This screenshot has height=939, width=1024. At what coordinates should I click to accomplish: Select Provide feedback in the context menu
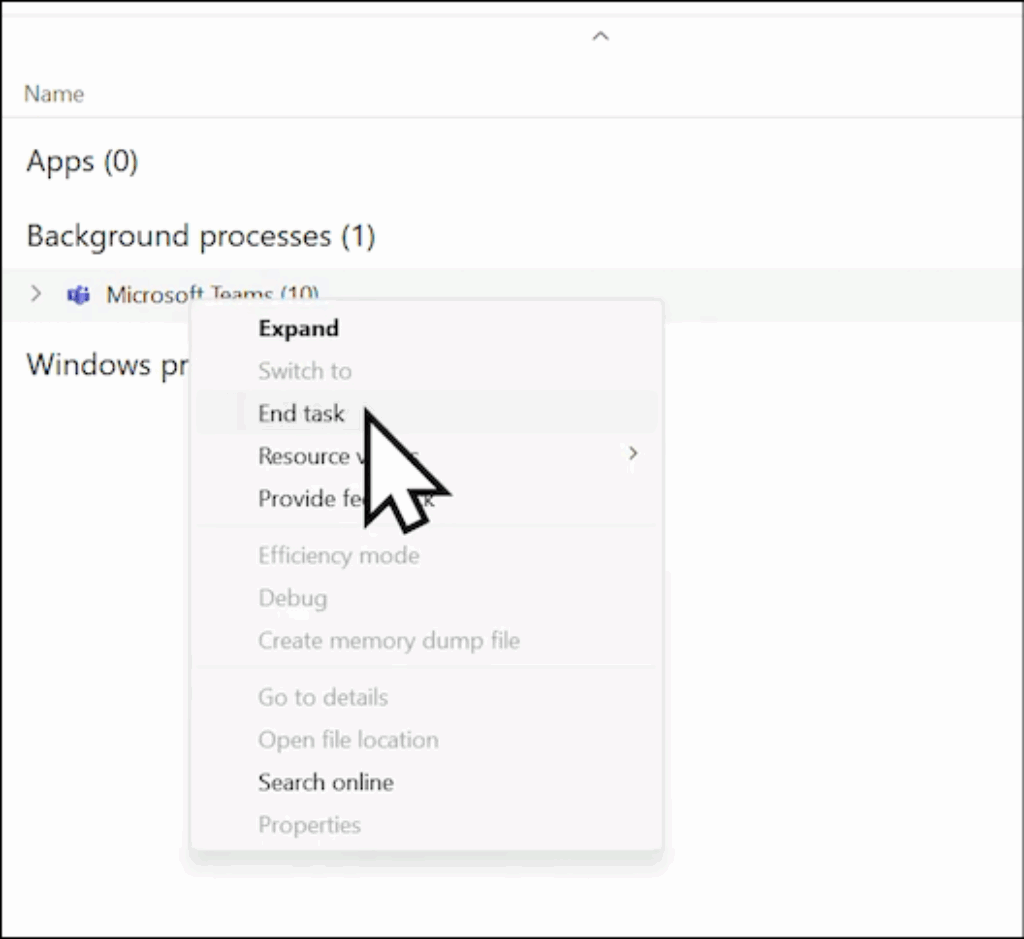[x=302, y=498]
